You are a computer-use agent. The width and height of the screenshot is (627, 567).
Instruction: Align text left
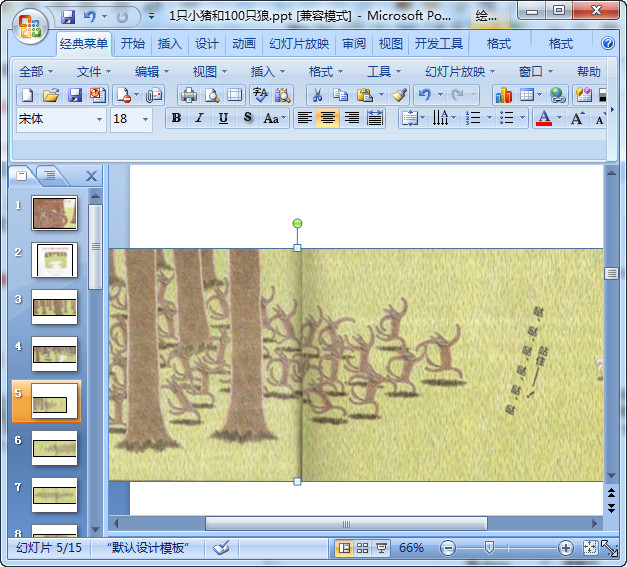tap(305, 118)
